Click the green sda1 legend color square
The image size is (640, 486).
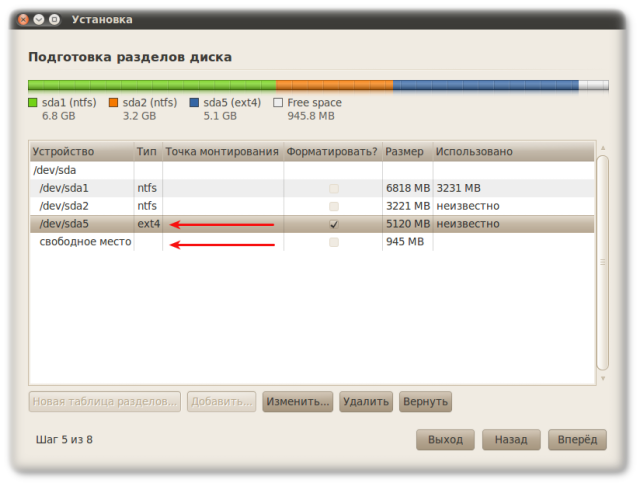pyautogui.click(x=33, y=103)
